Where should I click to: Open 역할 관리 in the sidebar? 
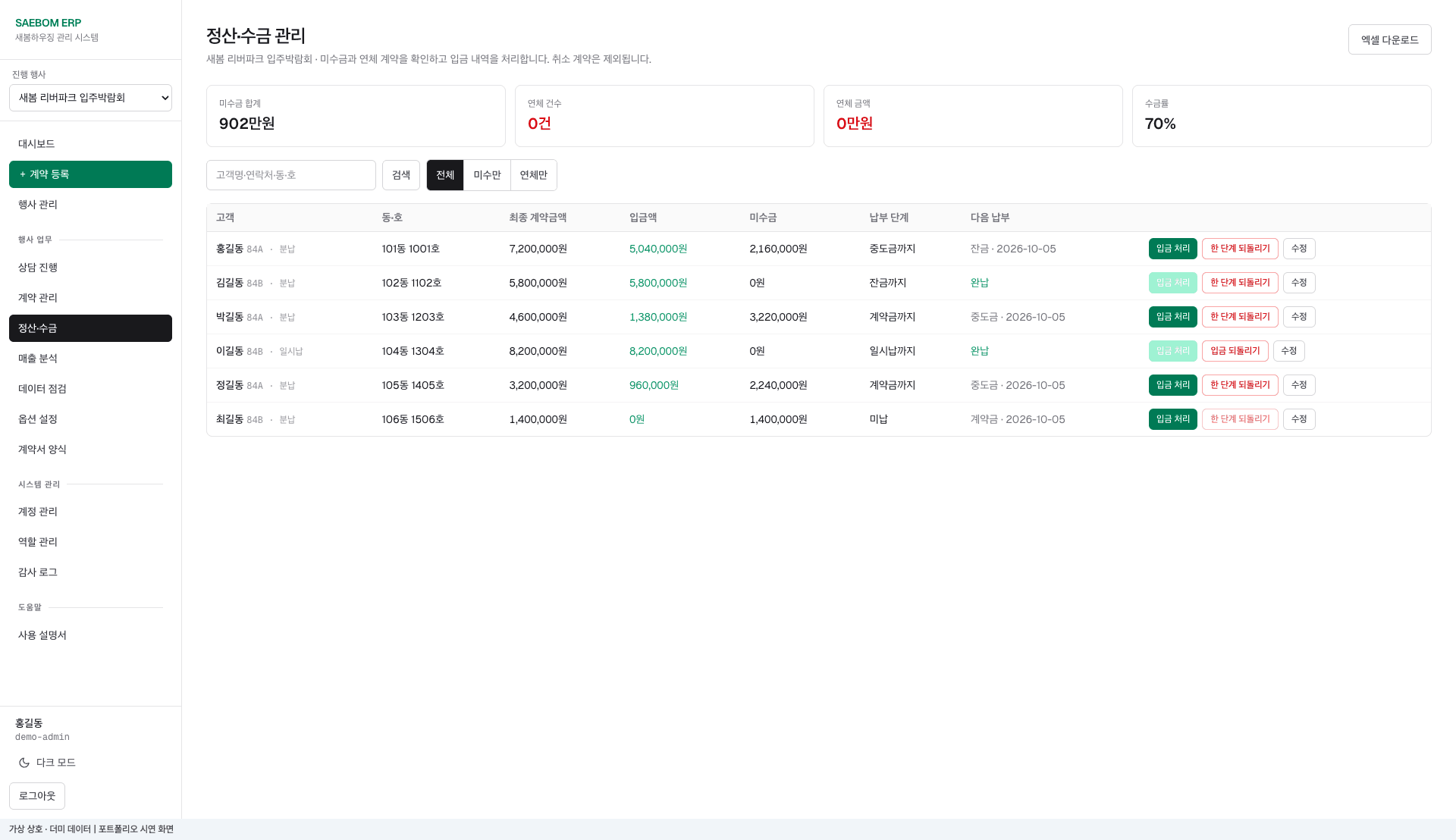(90, 542)
